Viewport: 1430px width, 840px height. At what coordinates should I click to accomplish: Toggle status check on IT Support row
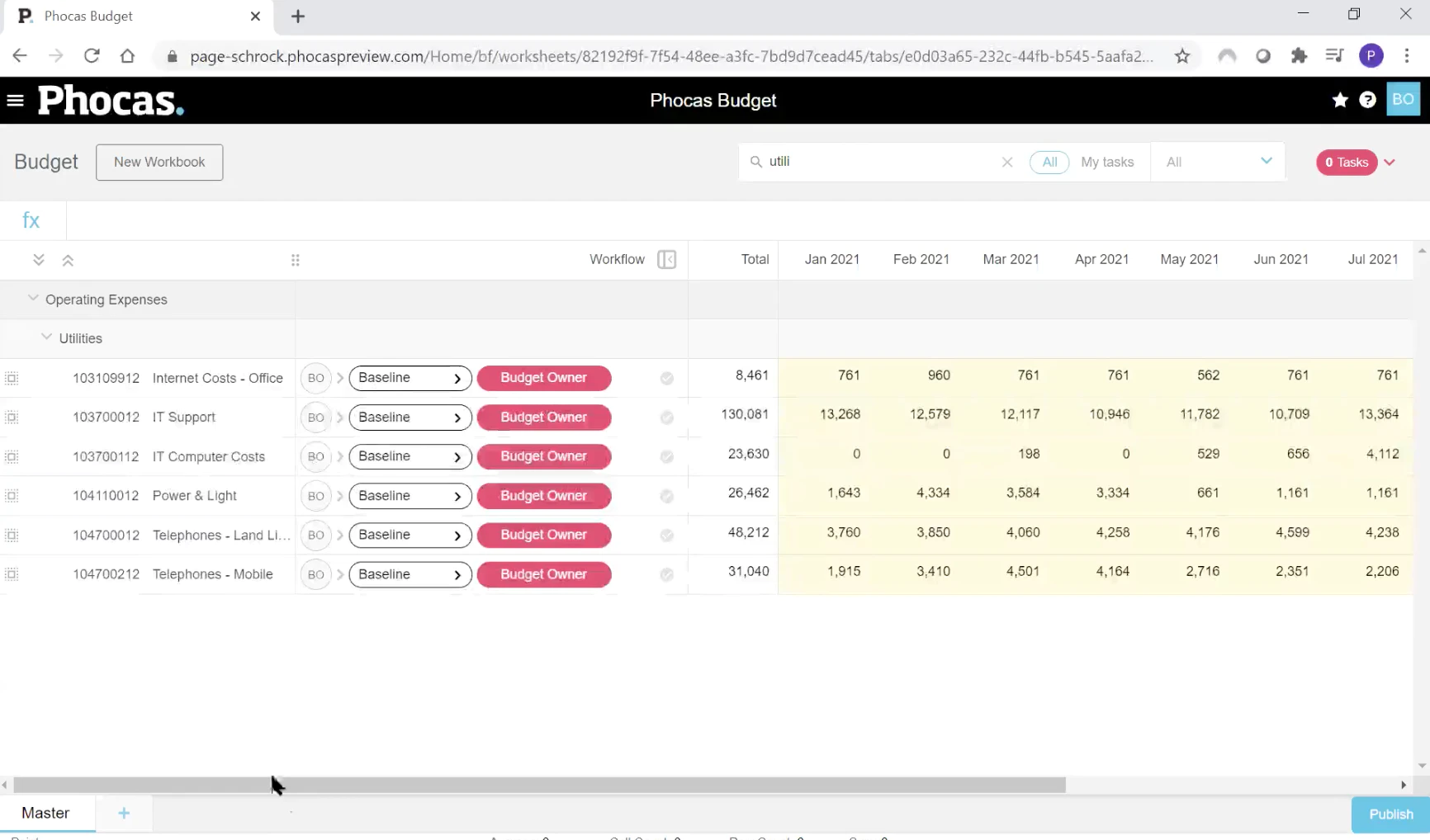point(667,418)
